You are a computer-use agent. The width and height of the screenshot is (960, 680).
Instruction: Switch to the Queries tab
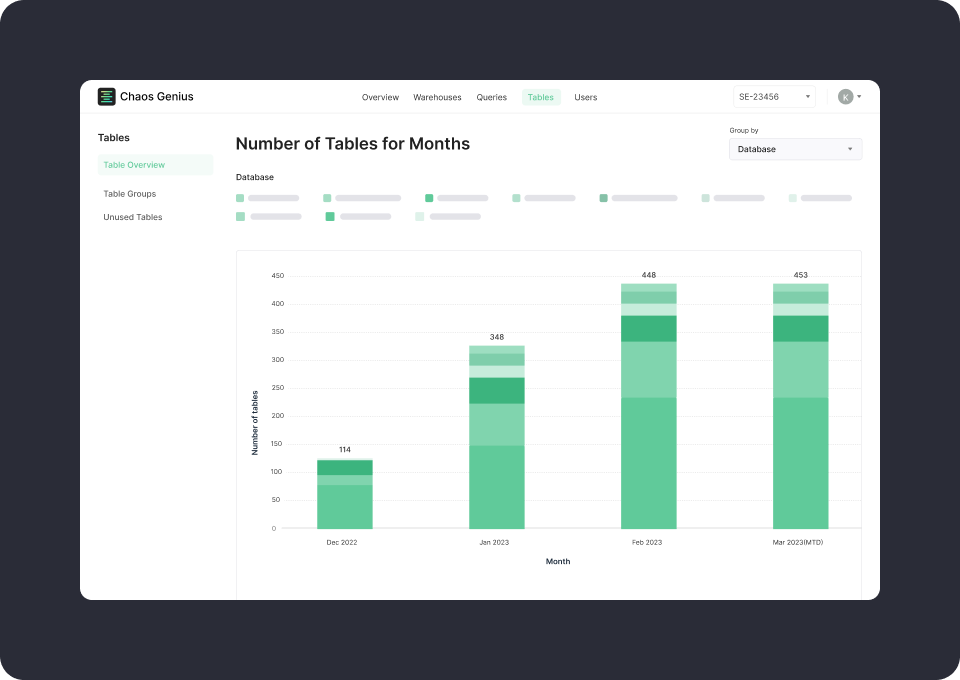[491, 97]
